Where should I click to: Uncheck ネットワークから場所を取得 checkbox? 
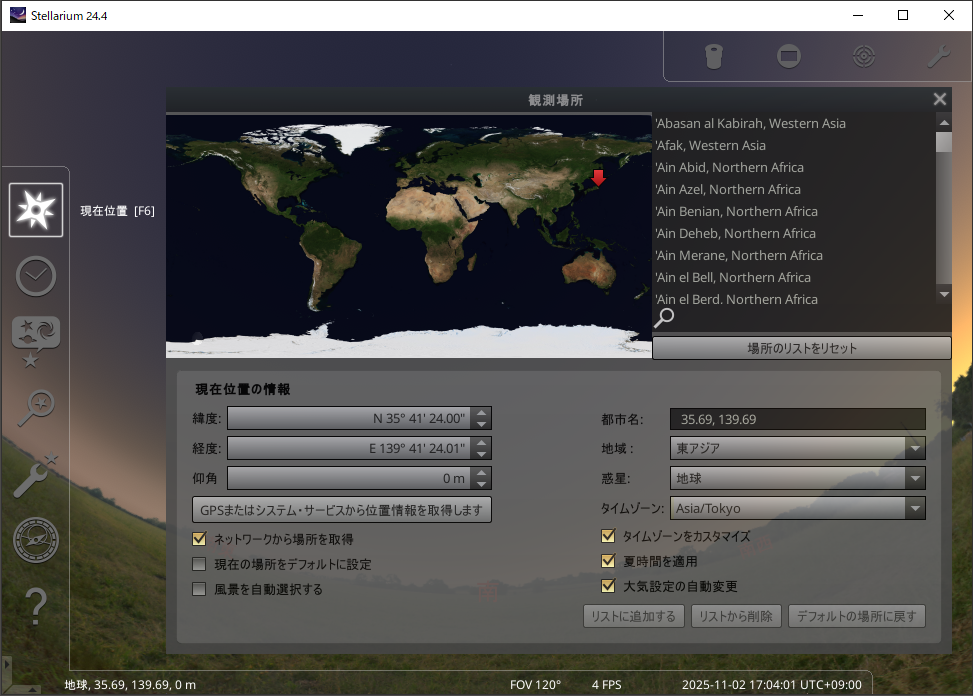[x=200, y=539]
